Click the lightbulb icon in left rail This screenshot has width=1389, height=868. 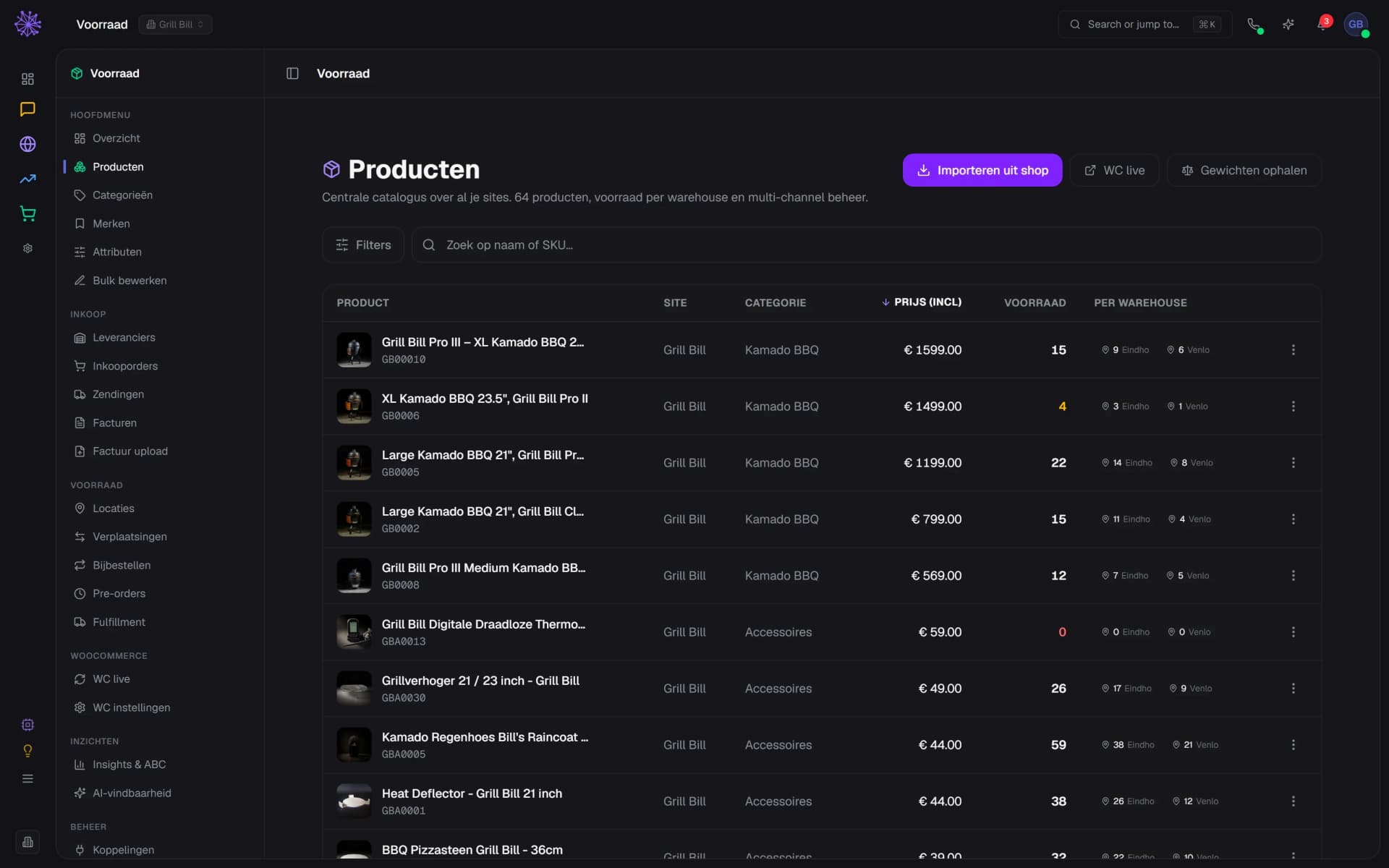(27, 751)
